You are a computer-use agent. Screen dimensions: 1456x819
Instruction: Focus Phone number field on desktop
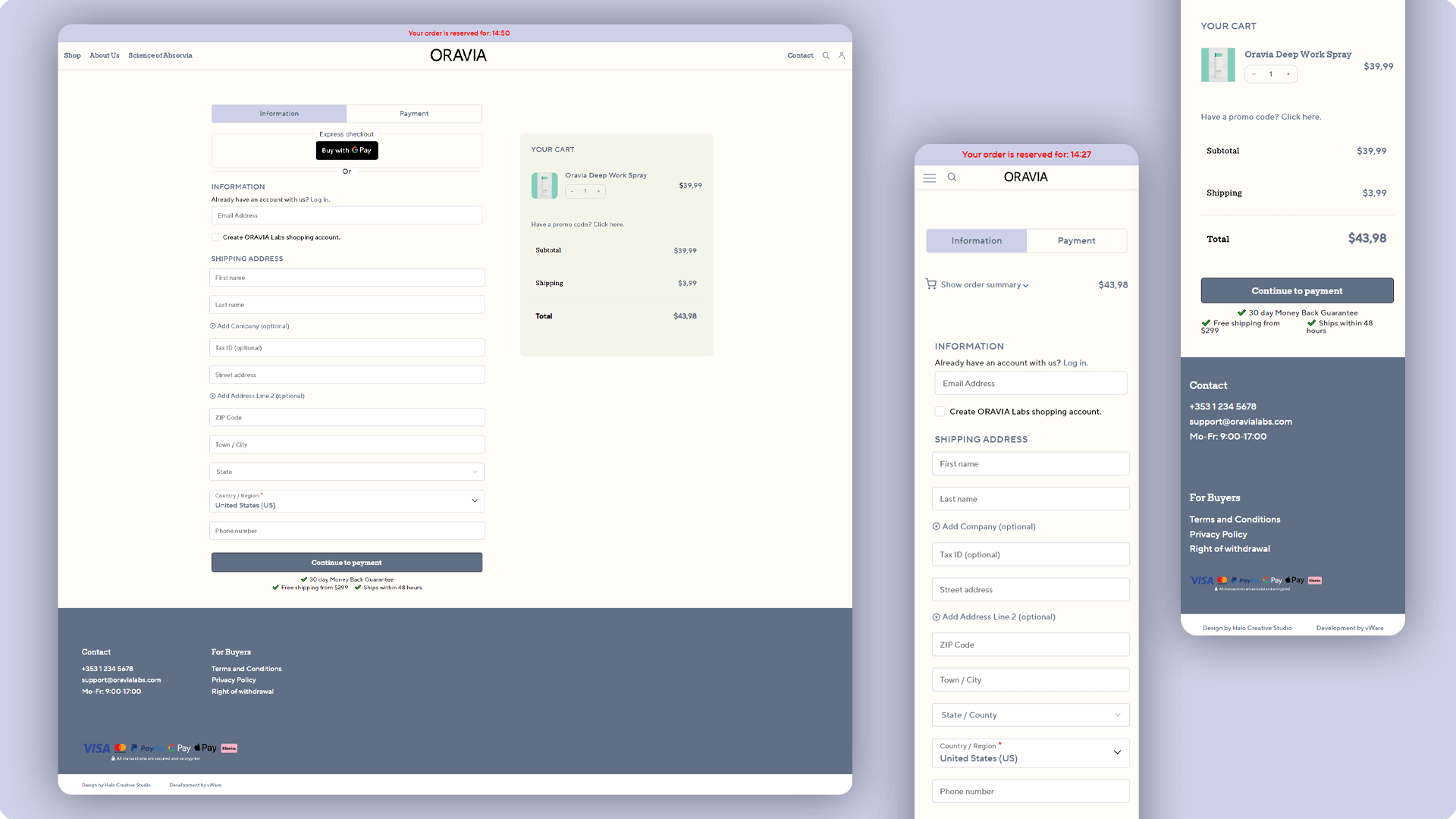[347, 531]
